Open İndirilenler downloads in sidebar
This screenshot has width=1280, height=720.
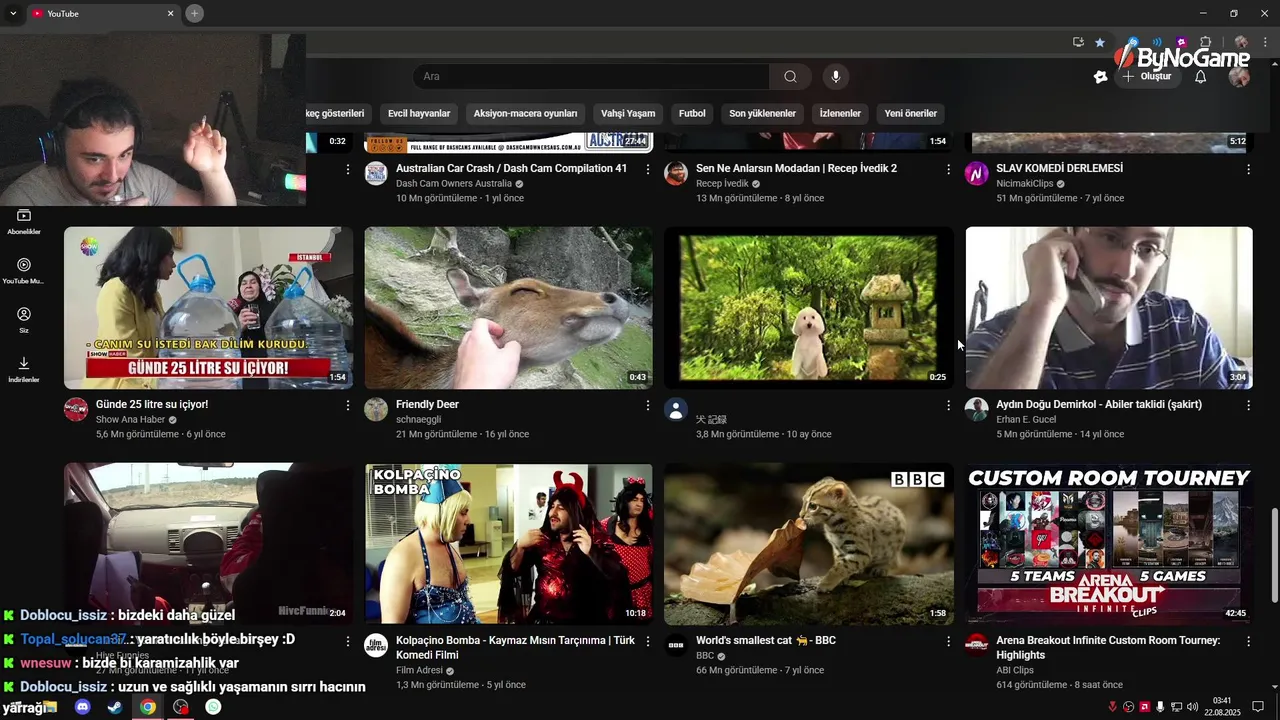(24, 369)
